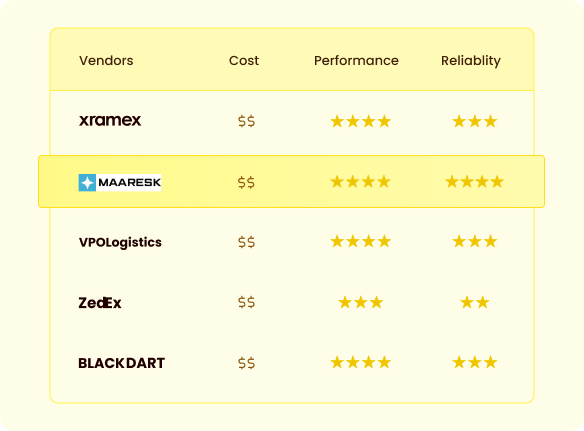Click the MAARESK wordmark text
The height and width of the screenshot is (431, 584).
129,183
